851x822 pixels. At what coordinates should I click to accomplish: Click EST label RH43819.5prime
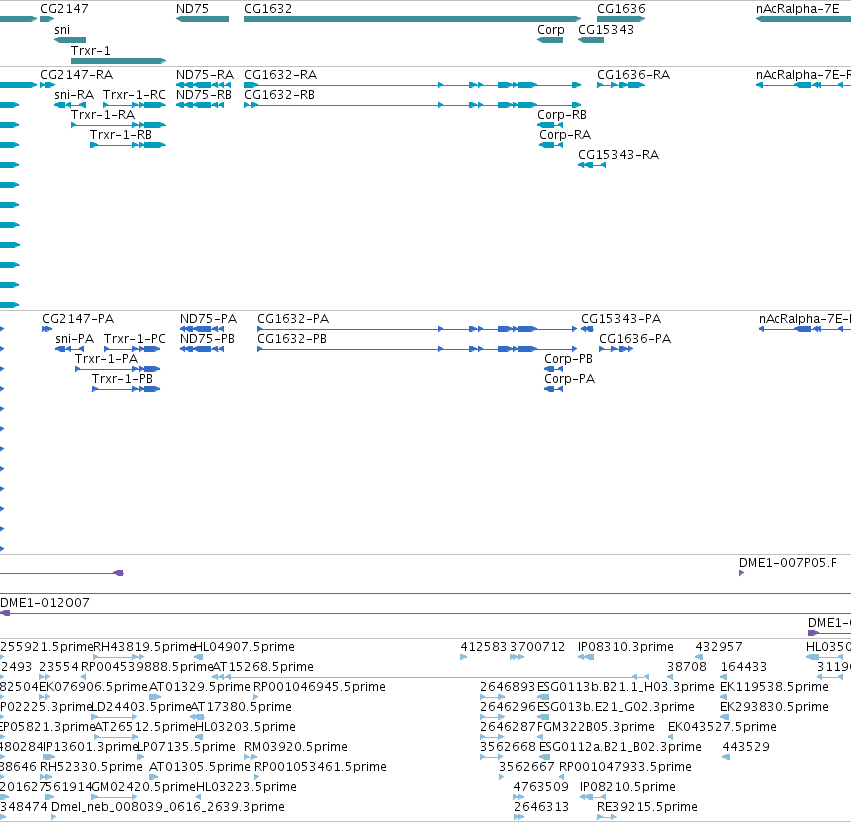point(144,647)
